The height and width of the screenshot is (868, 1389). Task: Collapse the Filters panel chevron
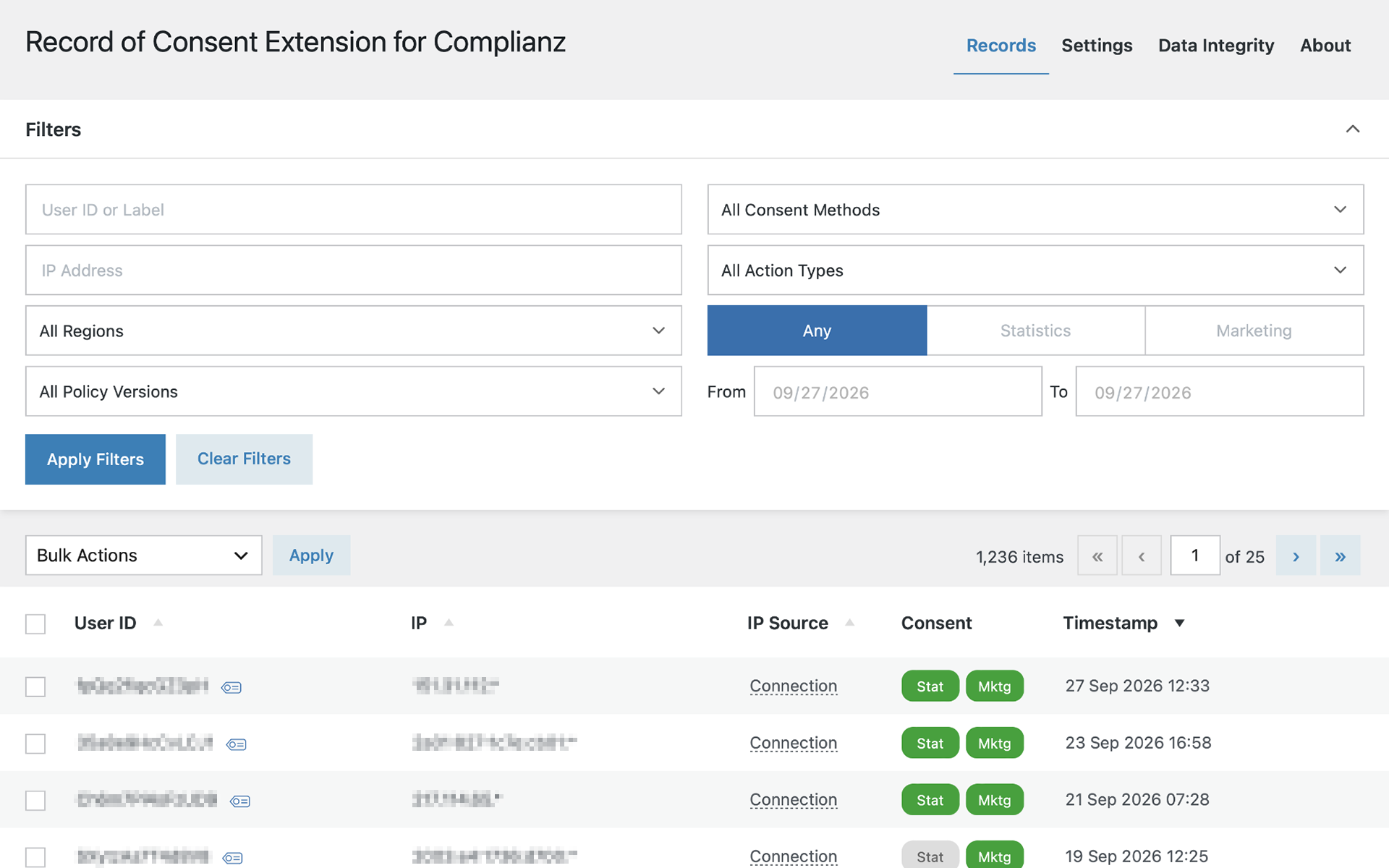click(x=1352, y=129)
